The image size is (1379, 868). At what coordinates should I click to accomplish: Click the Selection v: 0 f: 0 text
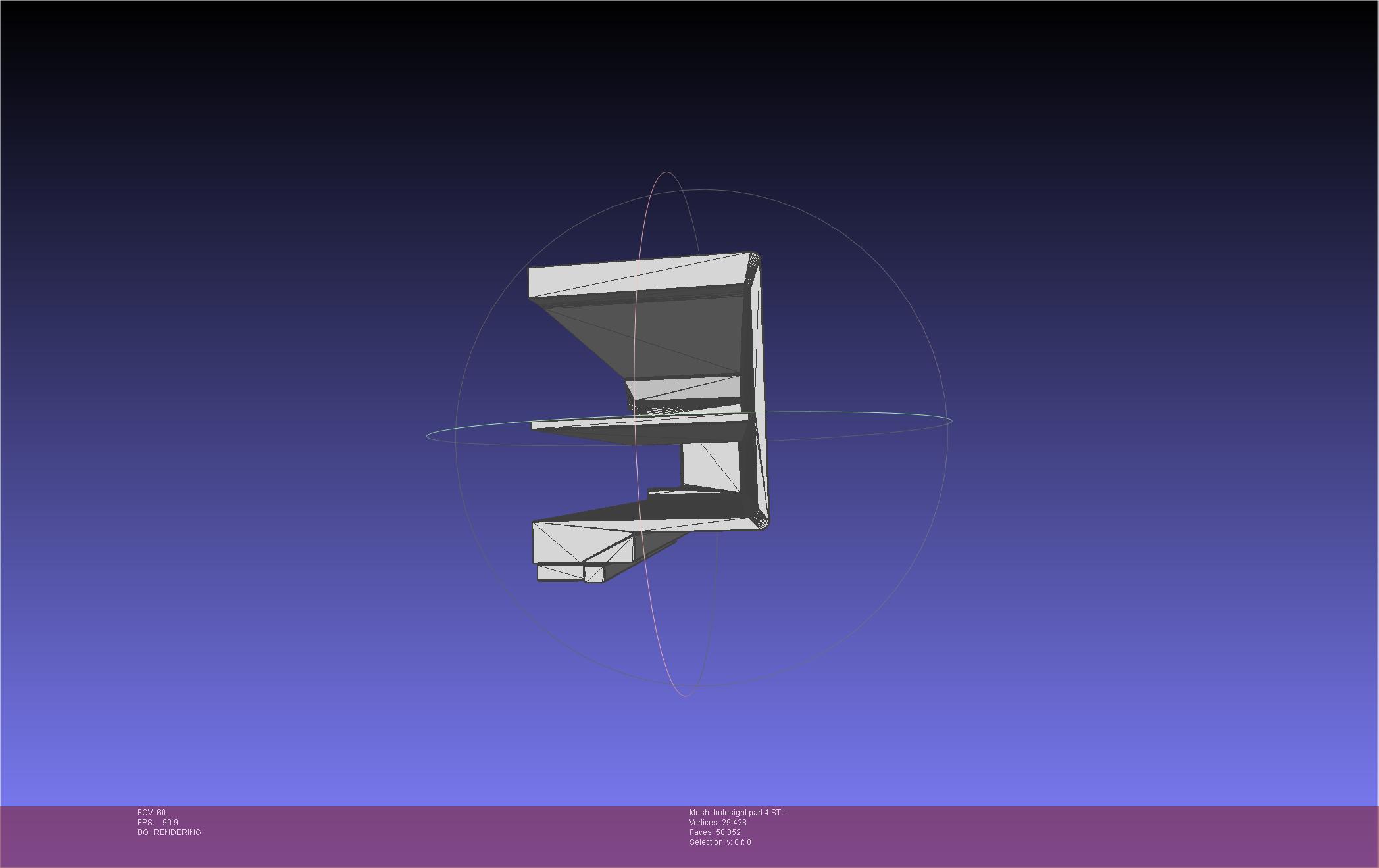pos(720,842)
